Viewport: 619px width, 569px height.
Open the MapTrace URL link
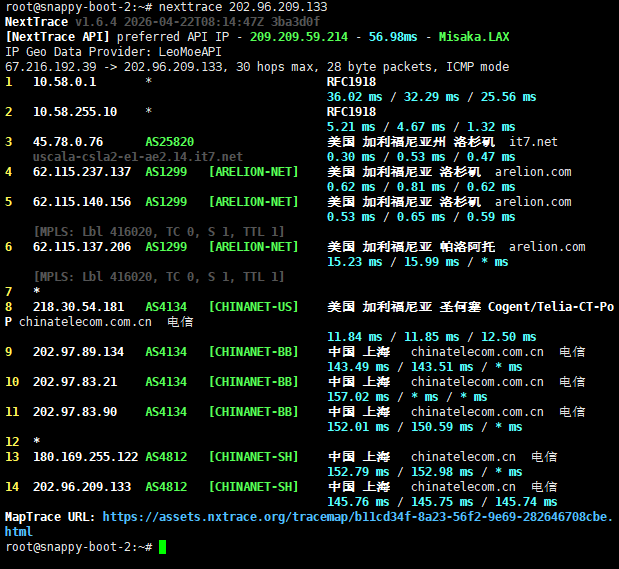pyautogui.click(x=309, y=524)
